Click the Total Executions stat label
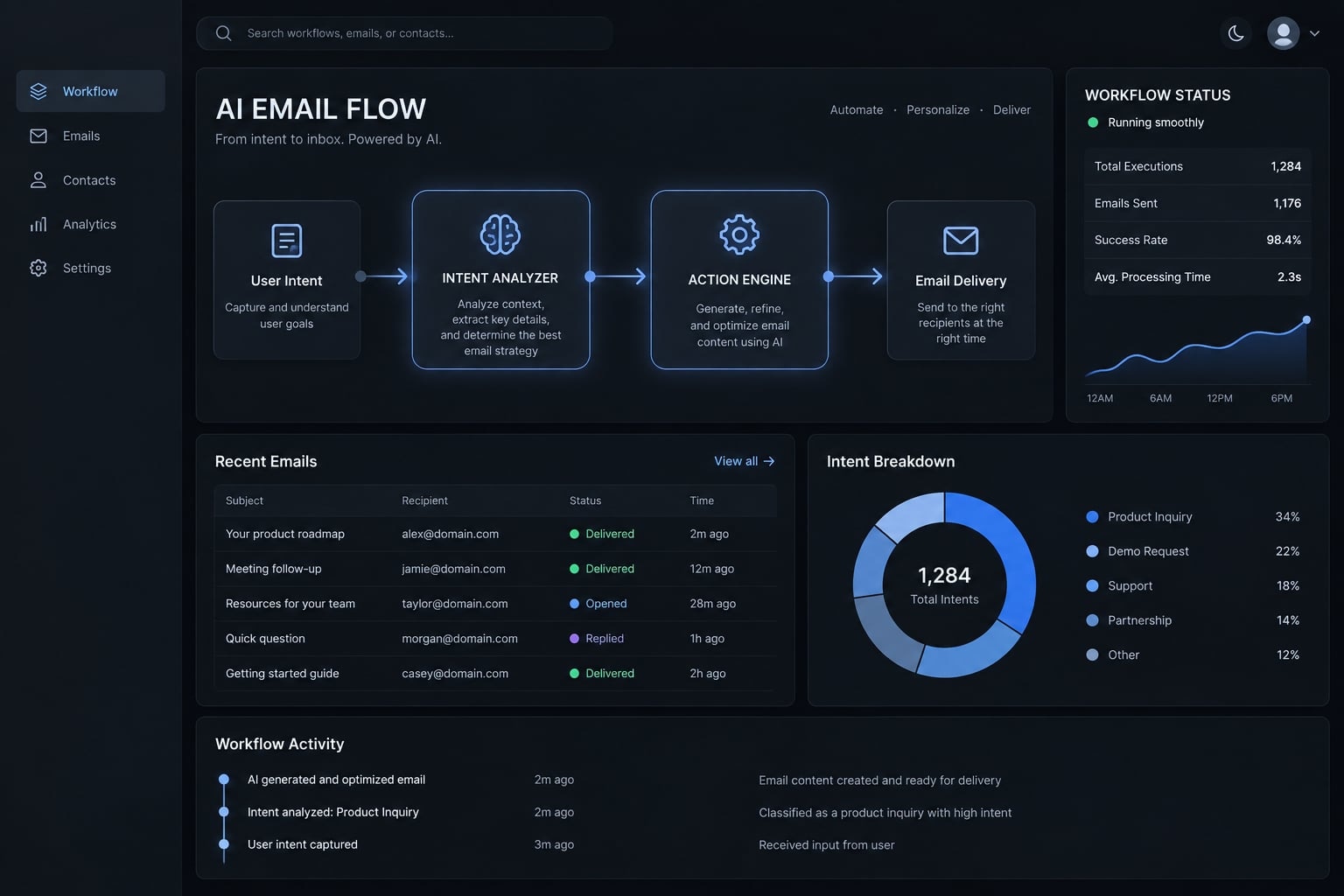 1138,166
